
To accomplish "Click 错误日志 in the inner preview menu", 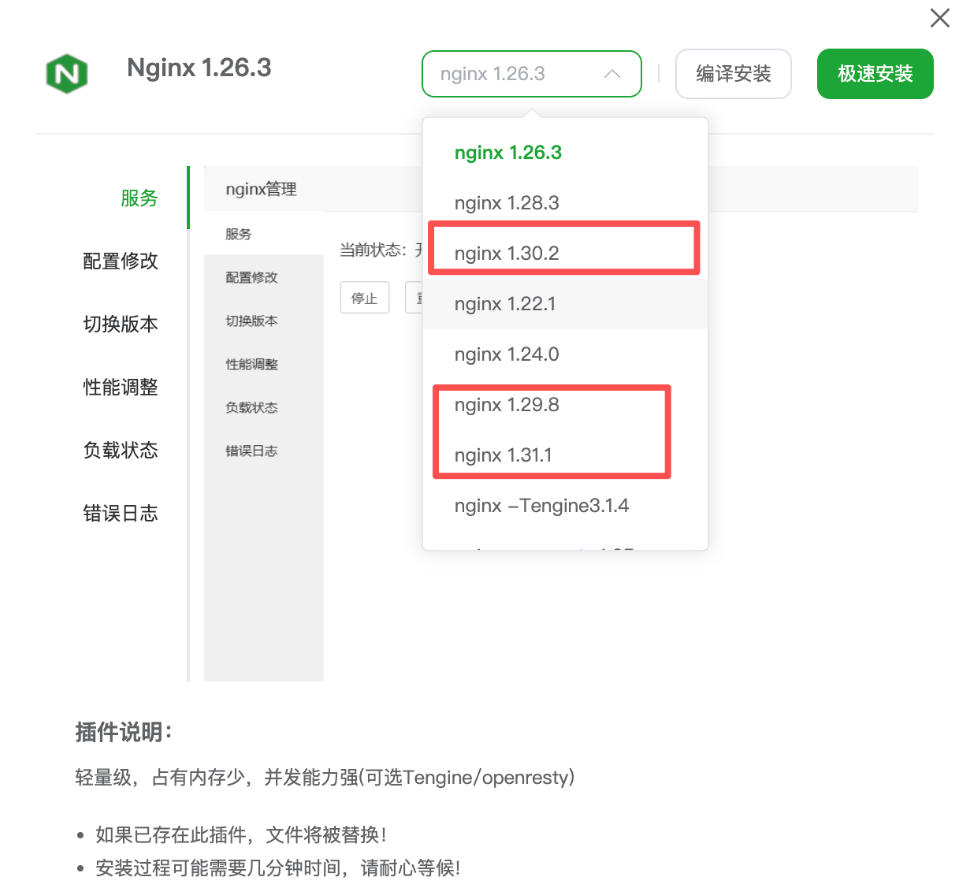I will pyautogui.click(x=251, y=450).
